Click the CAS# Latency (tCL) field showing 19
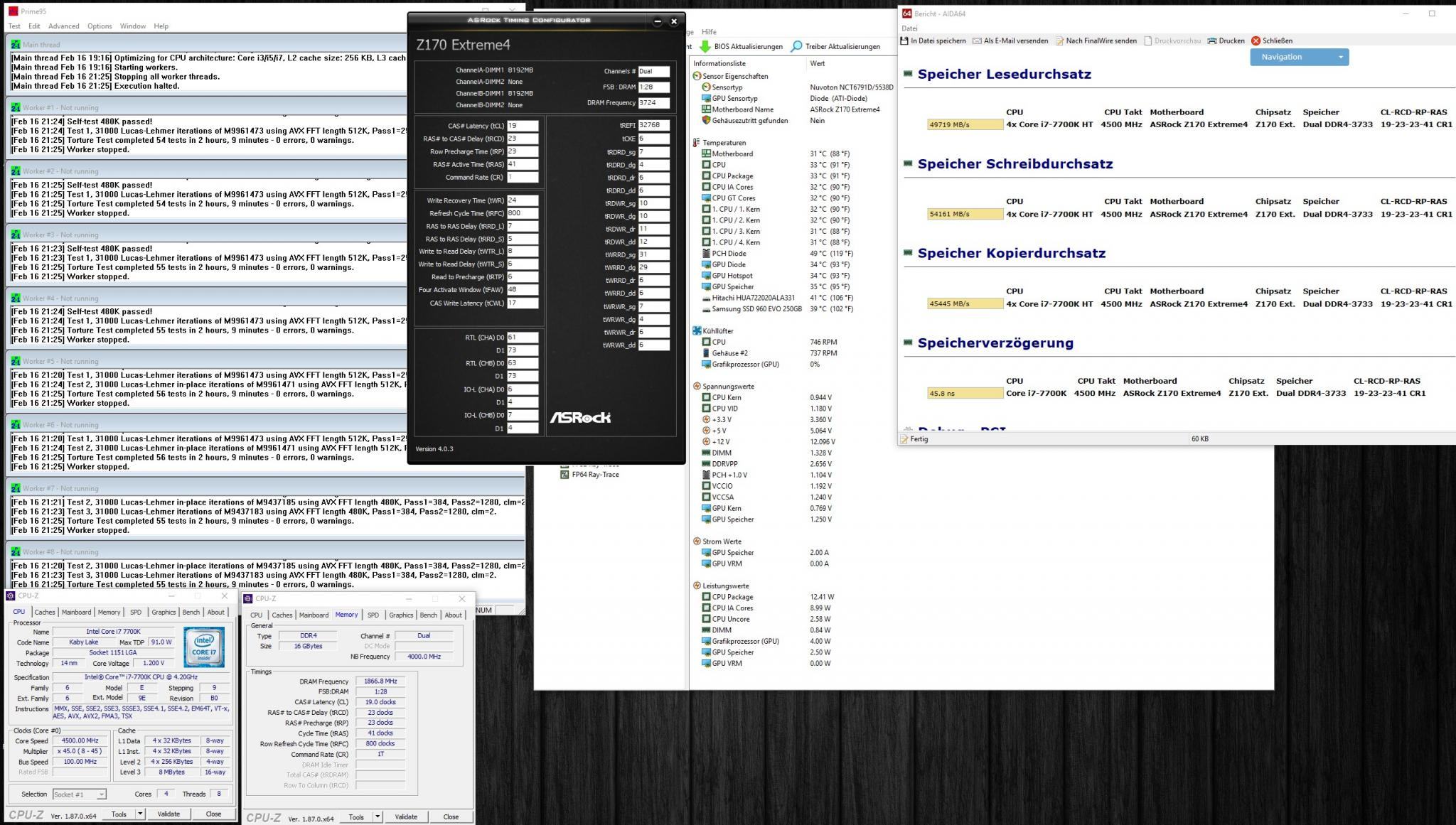1456x825 pixels. [523, 126]
